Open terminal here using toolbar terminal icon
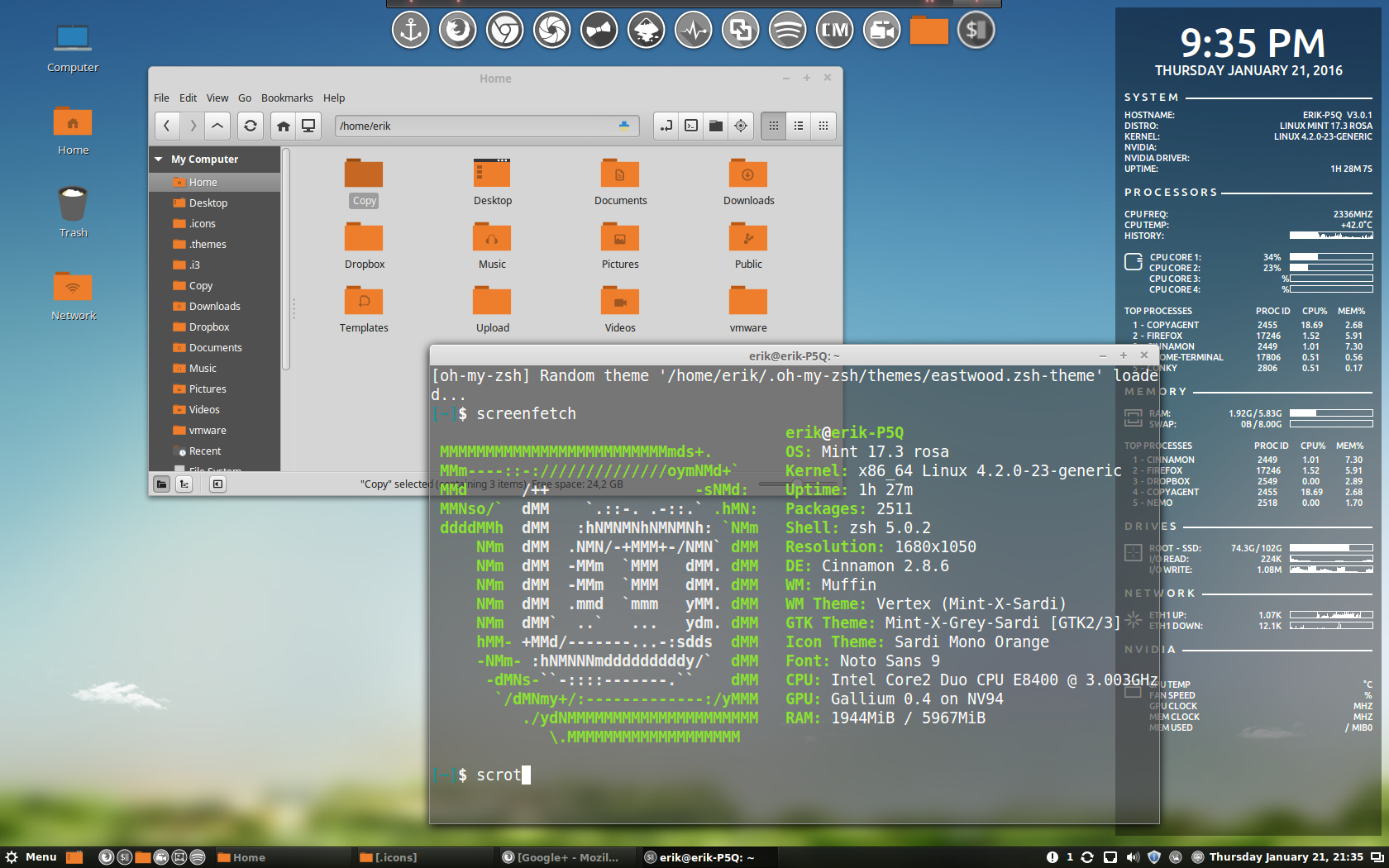Viewport: 1389px width, 868px height. [x=691, y=126]
